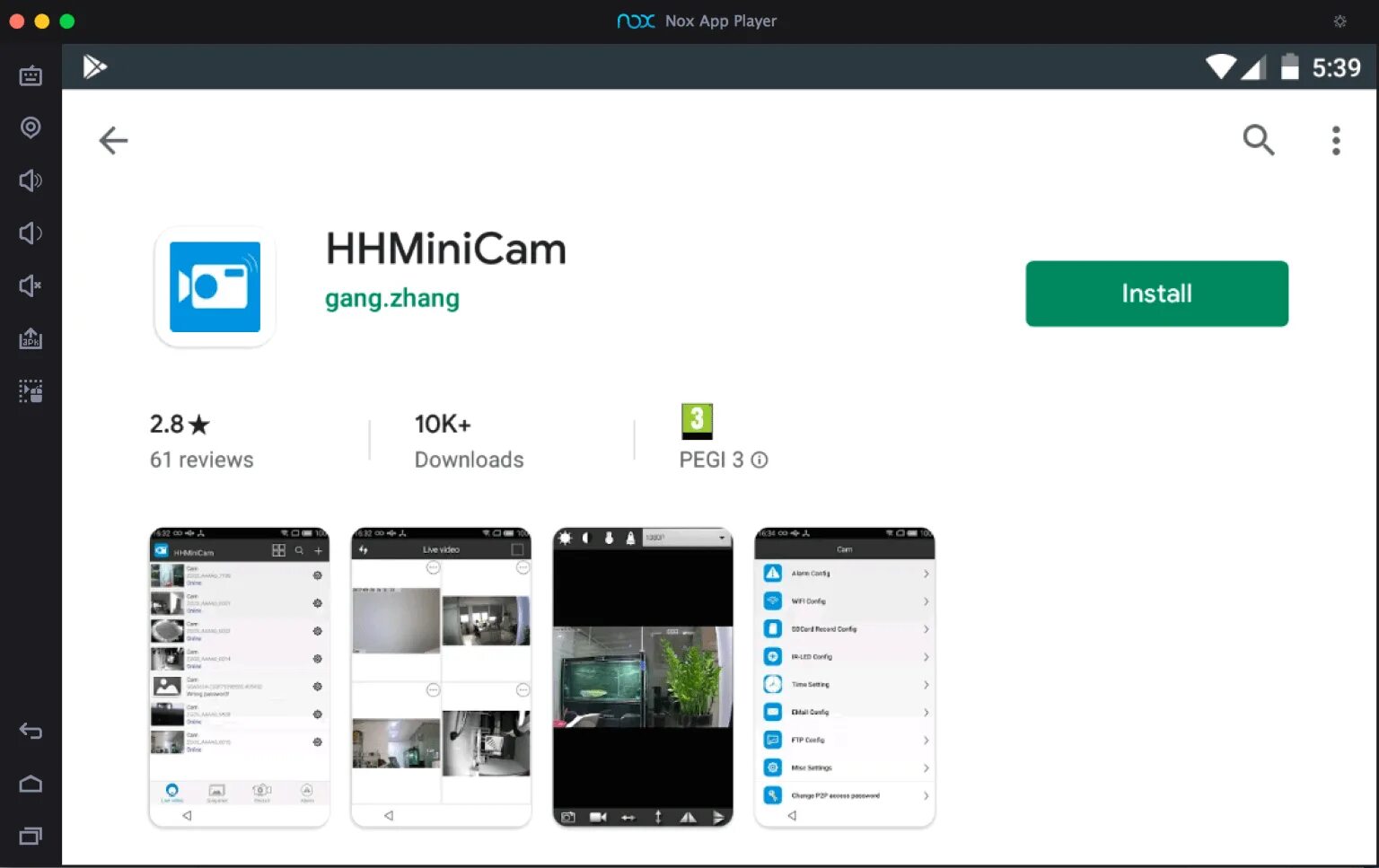This screenshot has height=868, width=1379.
Task: Open recent apps from Nox sidebar
Action: point(31,836)
